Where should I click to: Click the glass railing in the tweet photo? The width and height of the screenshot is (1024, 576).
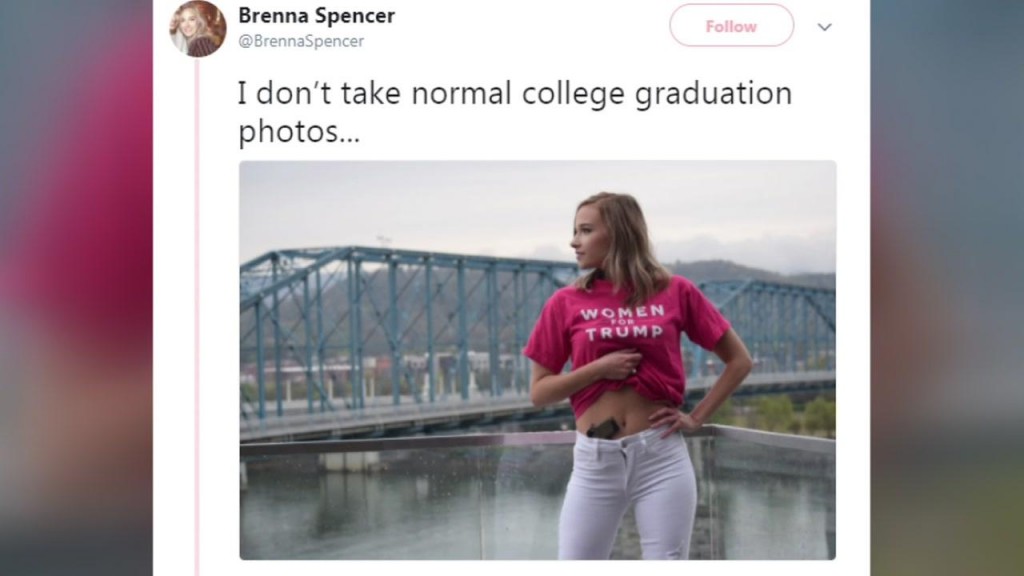[x=405, y=496]
